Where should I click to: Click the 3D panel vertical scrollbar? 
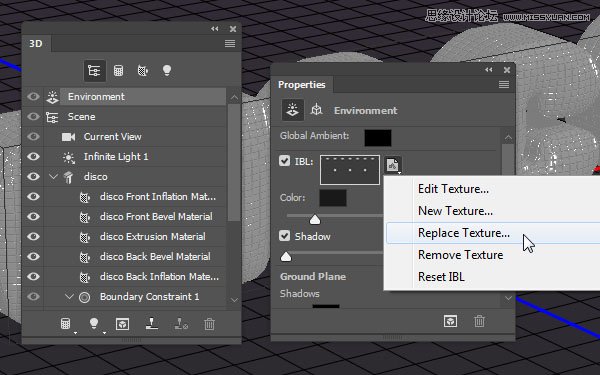point(234,163)
